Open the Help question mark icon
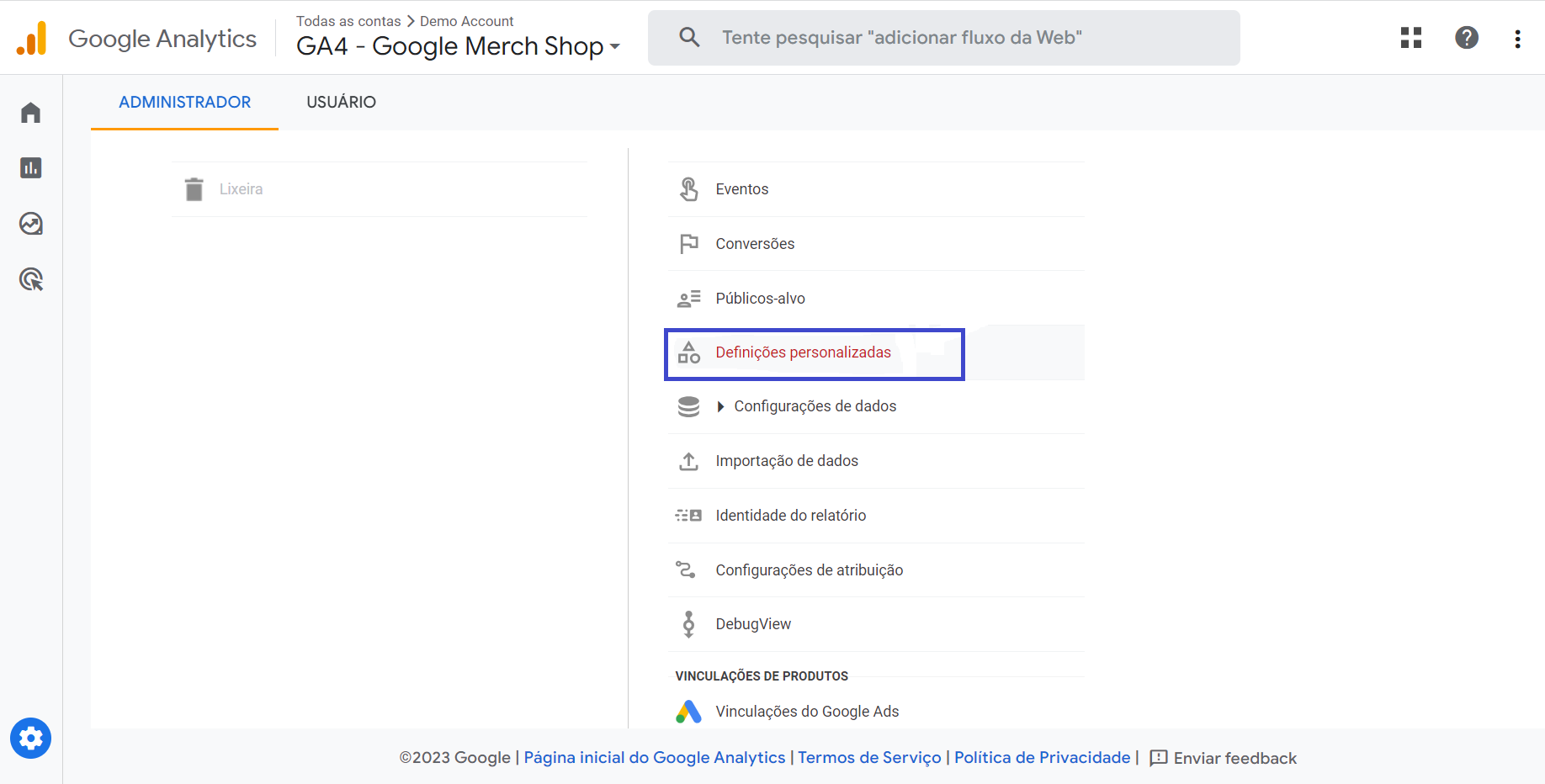This screenshot has height=784, width=1545. click(1467, 38)
